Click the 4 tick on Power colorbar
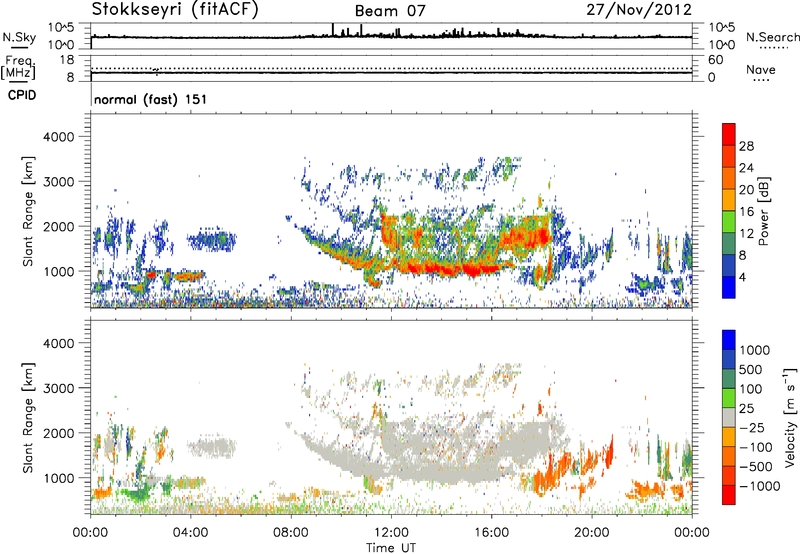The width and height of the screenshot is (800, 554). tap(743, 278)
